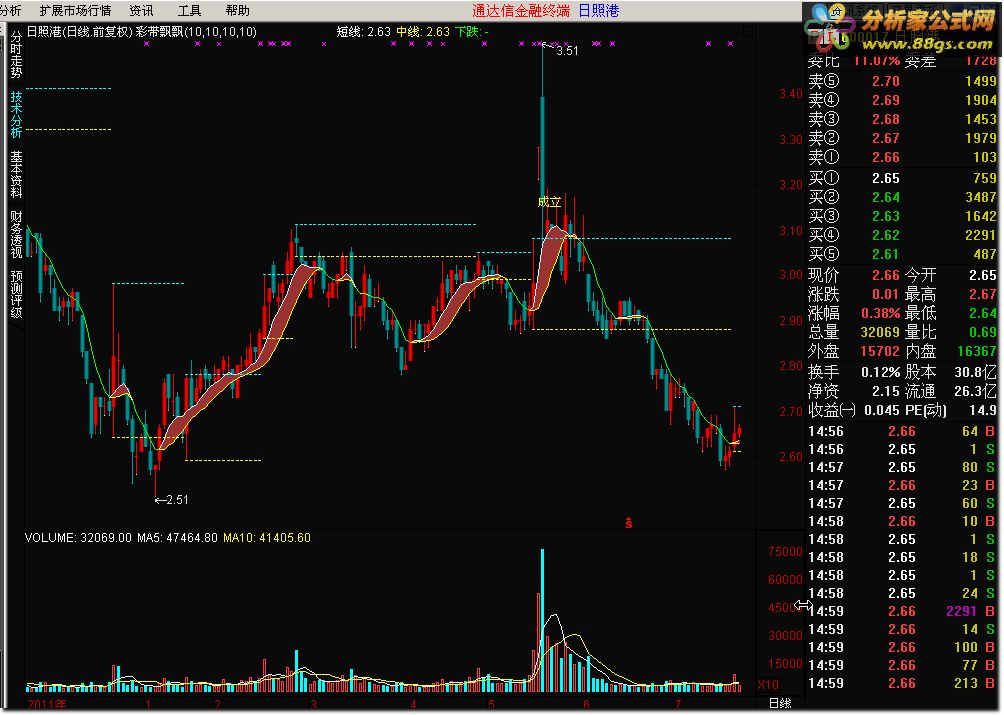Click the PE(动) 14.9 value
Screen dimensions: 1004x715
click(x=984, y=410)
